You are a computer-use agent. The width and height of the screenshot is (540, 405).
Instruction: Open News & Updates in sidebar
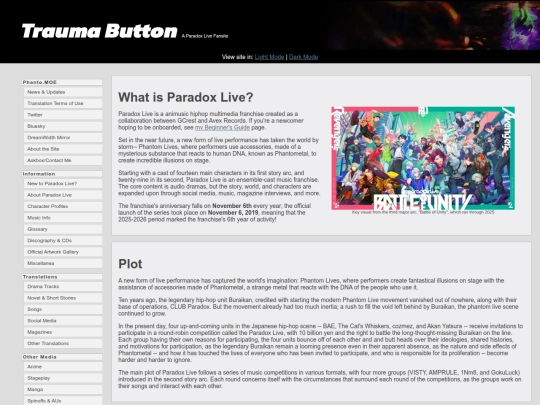pos(63,92)
